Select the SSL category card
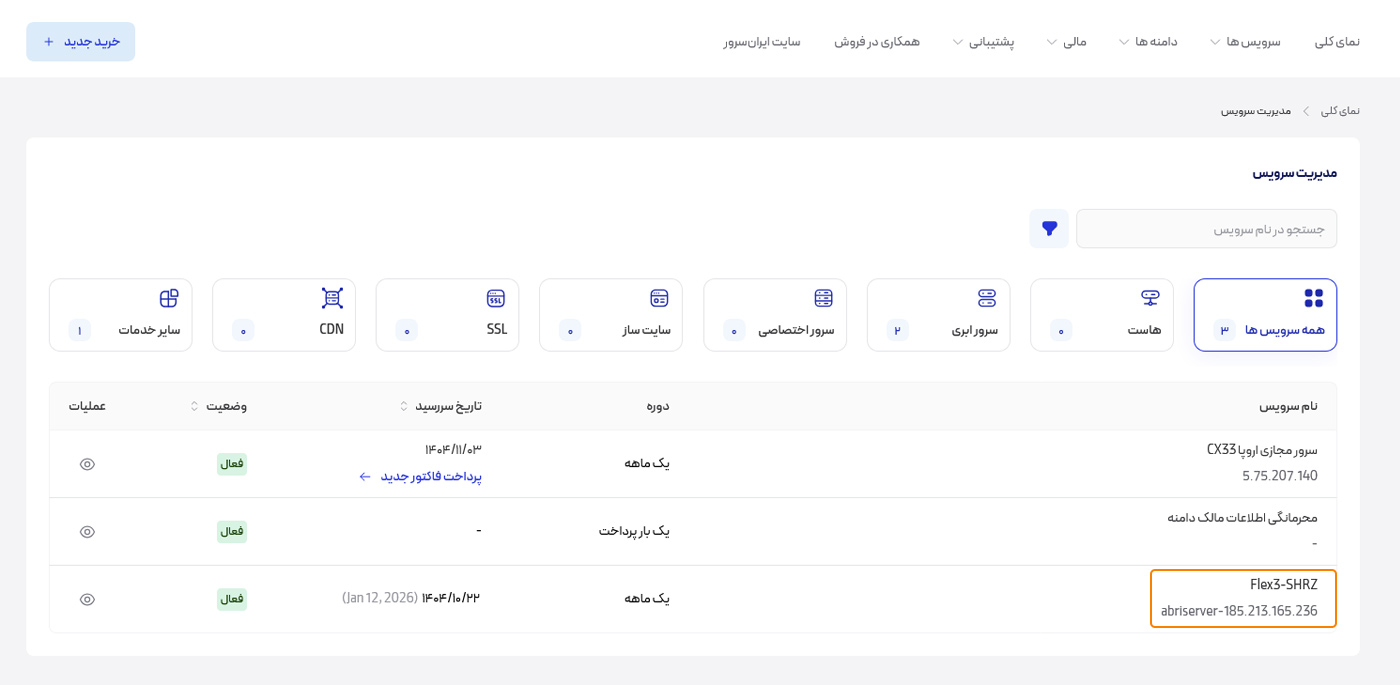 [447, 315]
